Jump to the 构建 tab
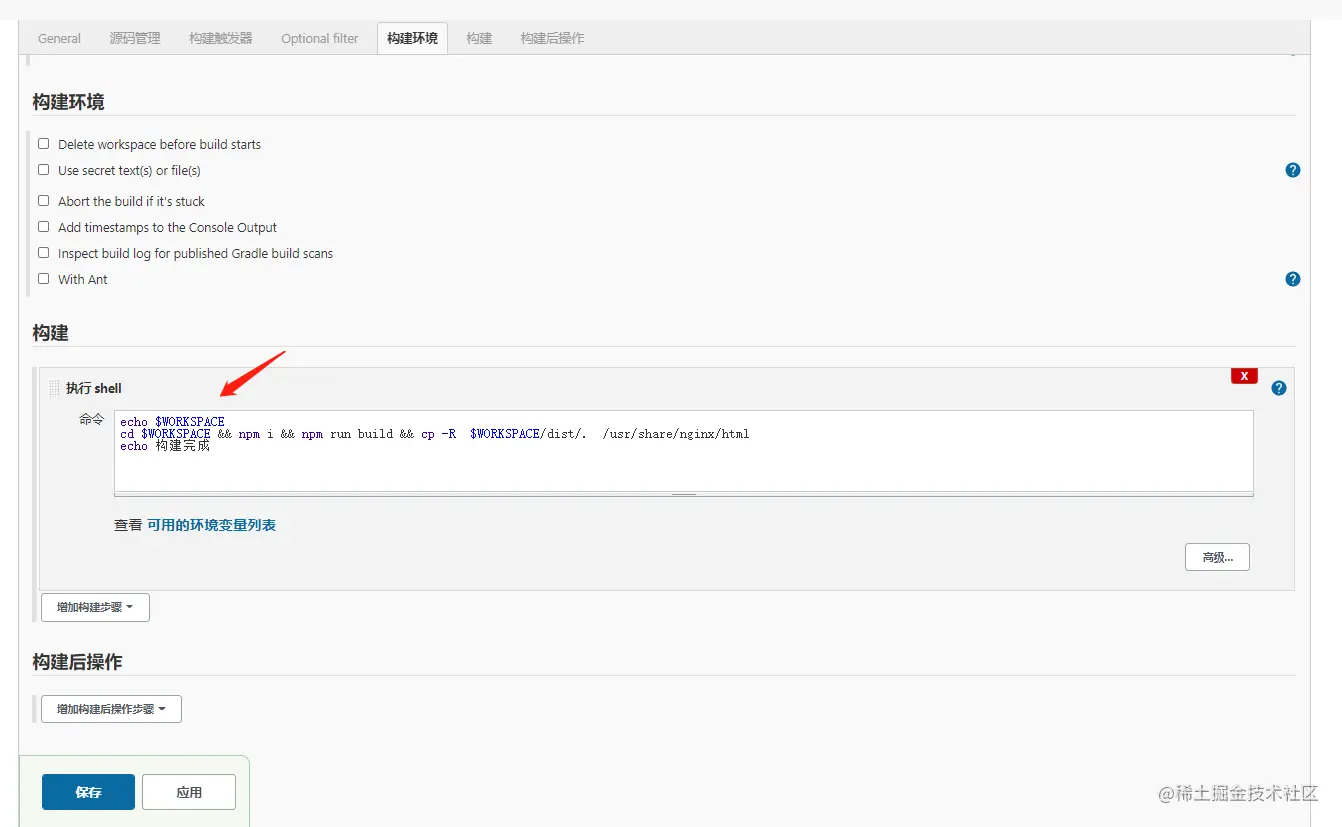This screenshot has width=1342, height=827. click(x=479, y=38)
